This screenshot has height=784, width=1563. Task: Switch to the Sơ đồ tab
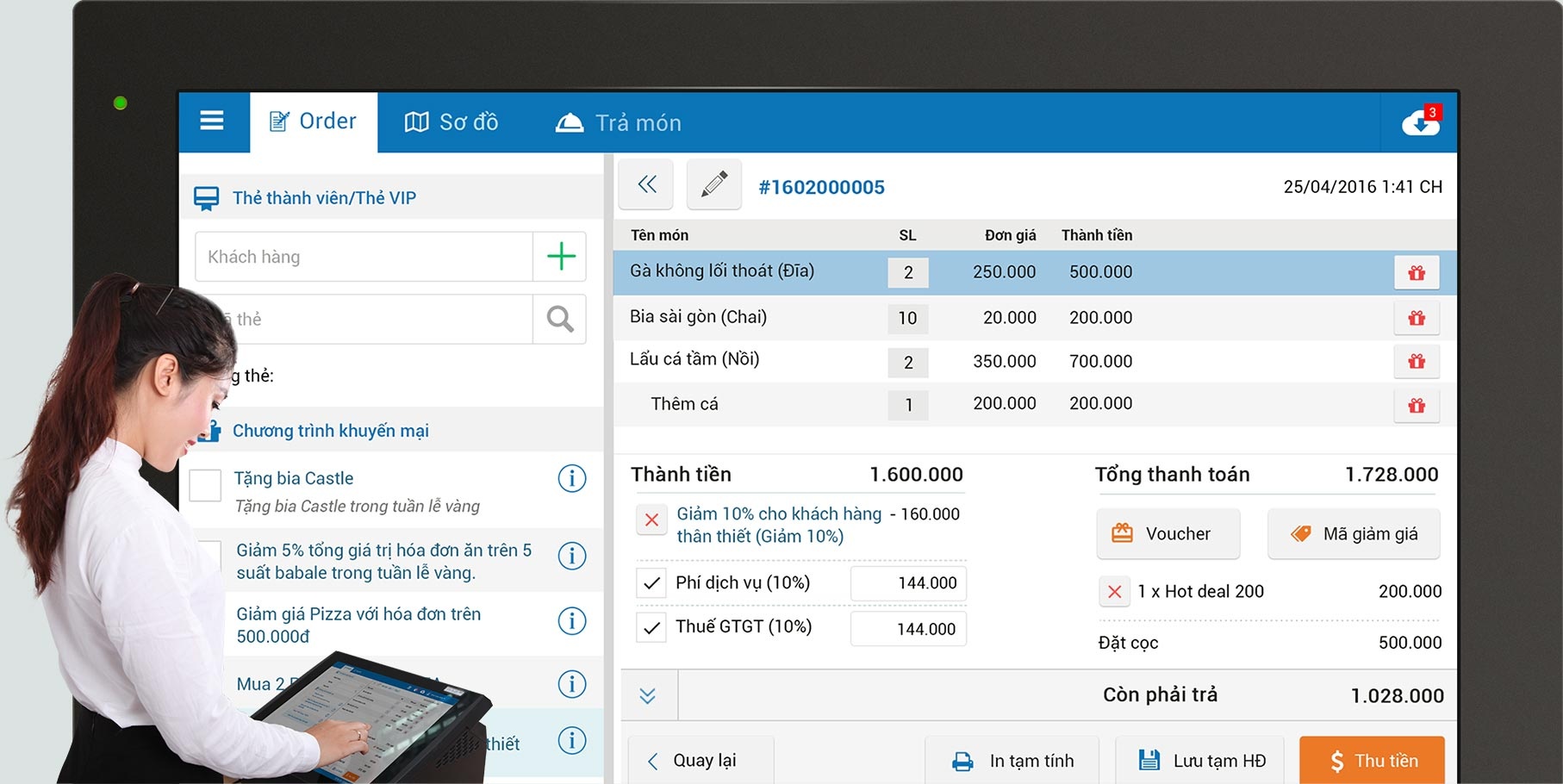tap(451, 122)
